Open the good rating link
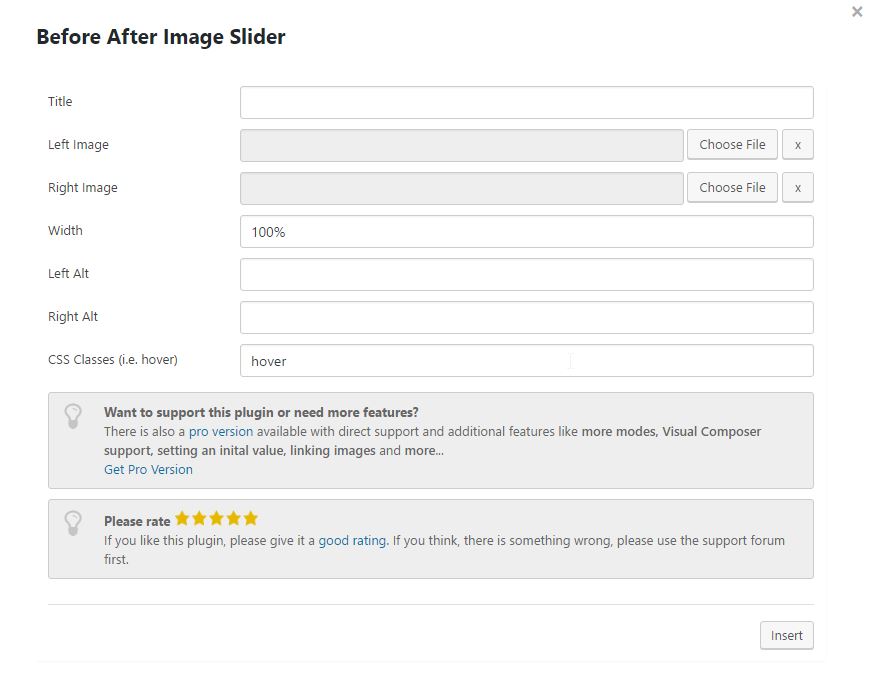872x682 pixels. click(352, 541)
